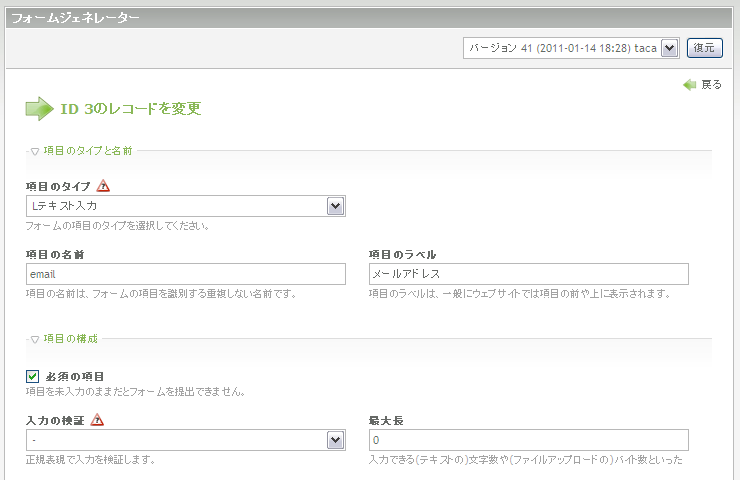Click the warning help icon beside 項目のタイプ
Image resolution: width=740 pixels, height=480 pixels.
click(103, 186)
